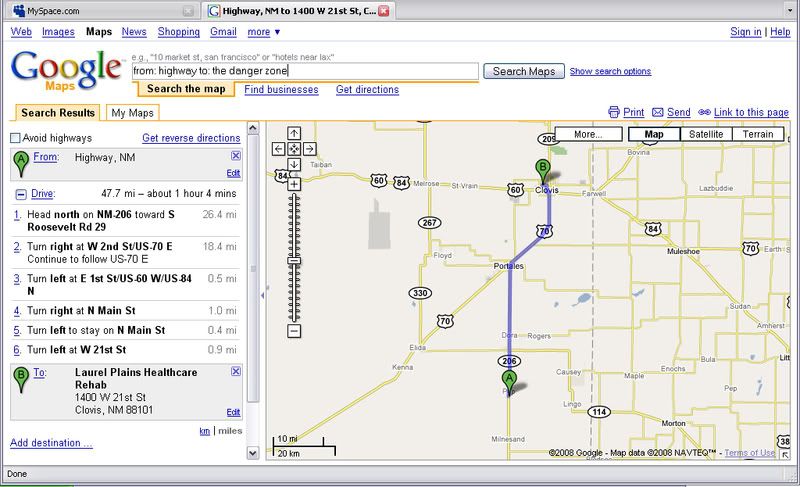Enable the Avoid highways checkbox

(15, 138)
